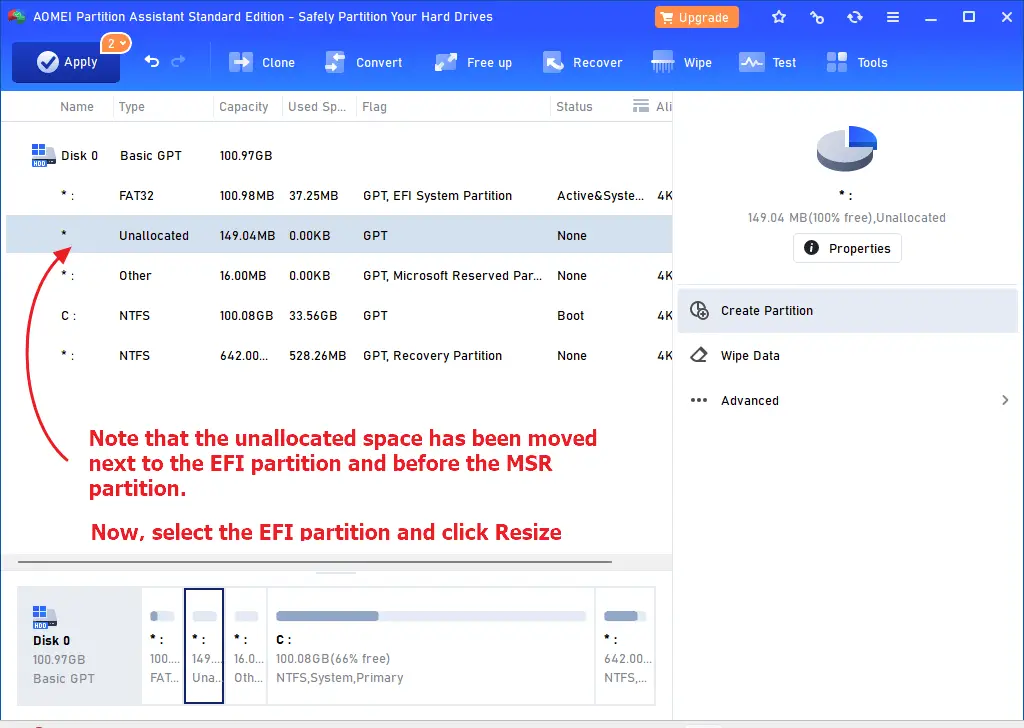The height and width of the screenshot is (728, 1024).
Task: Click the Wipe Data option
Action: 847,356
